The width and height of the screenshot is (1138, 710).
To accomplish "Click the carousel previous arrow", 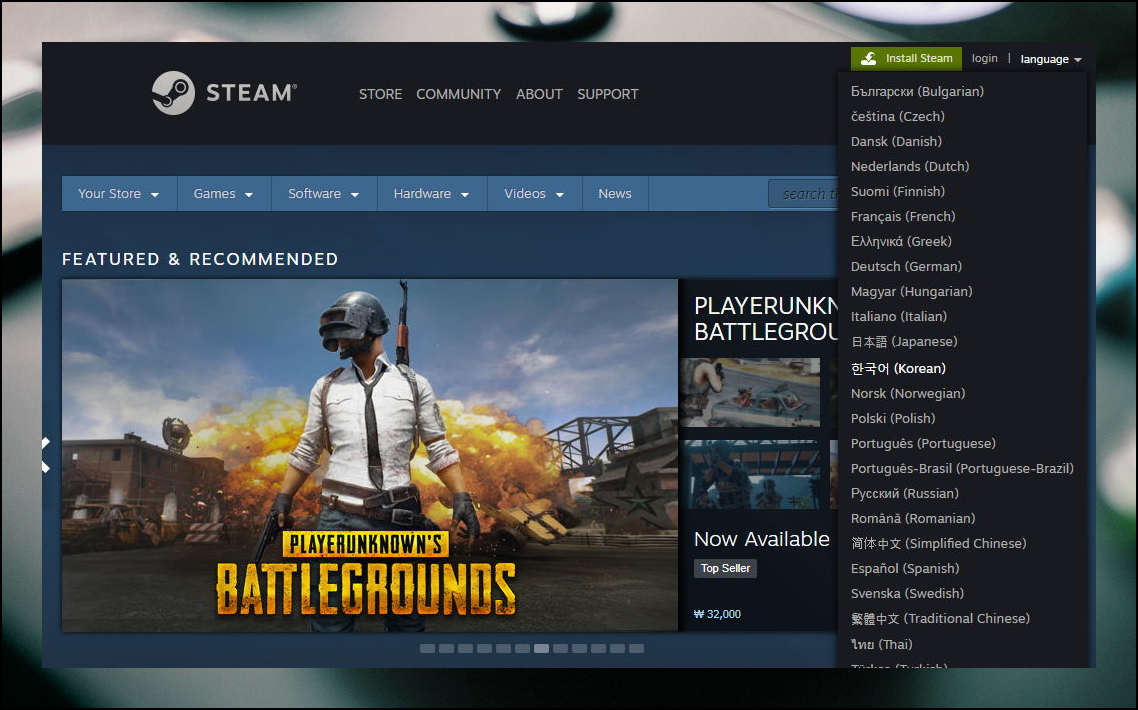I will click(46, 455).
